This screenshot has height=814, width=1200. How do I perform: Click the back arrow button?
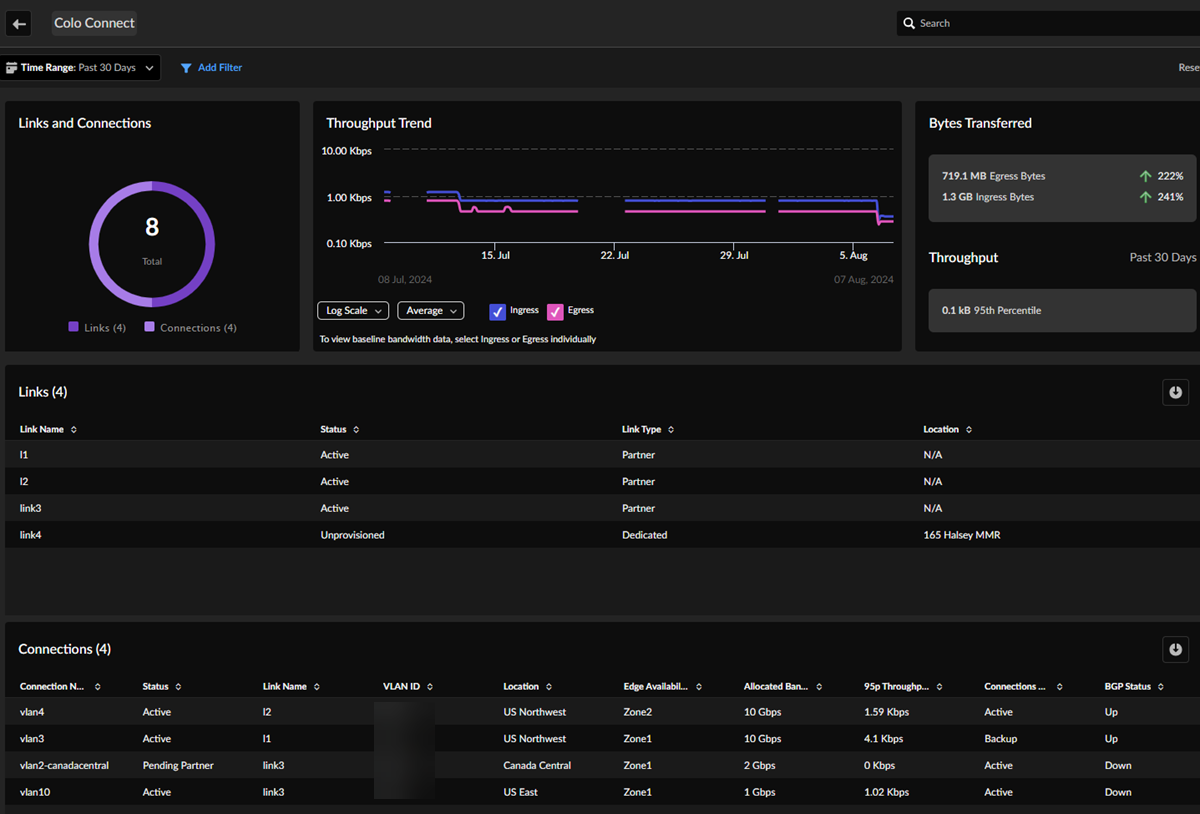(x=19, y=23)
